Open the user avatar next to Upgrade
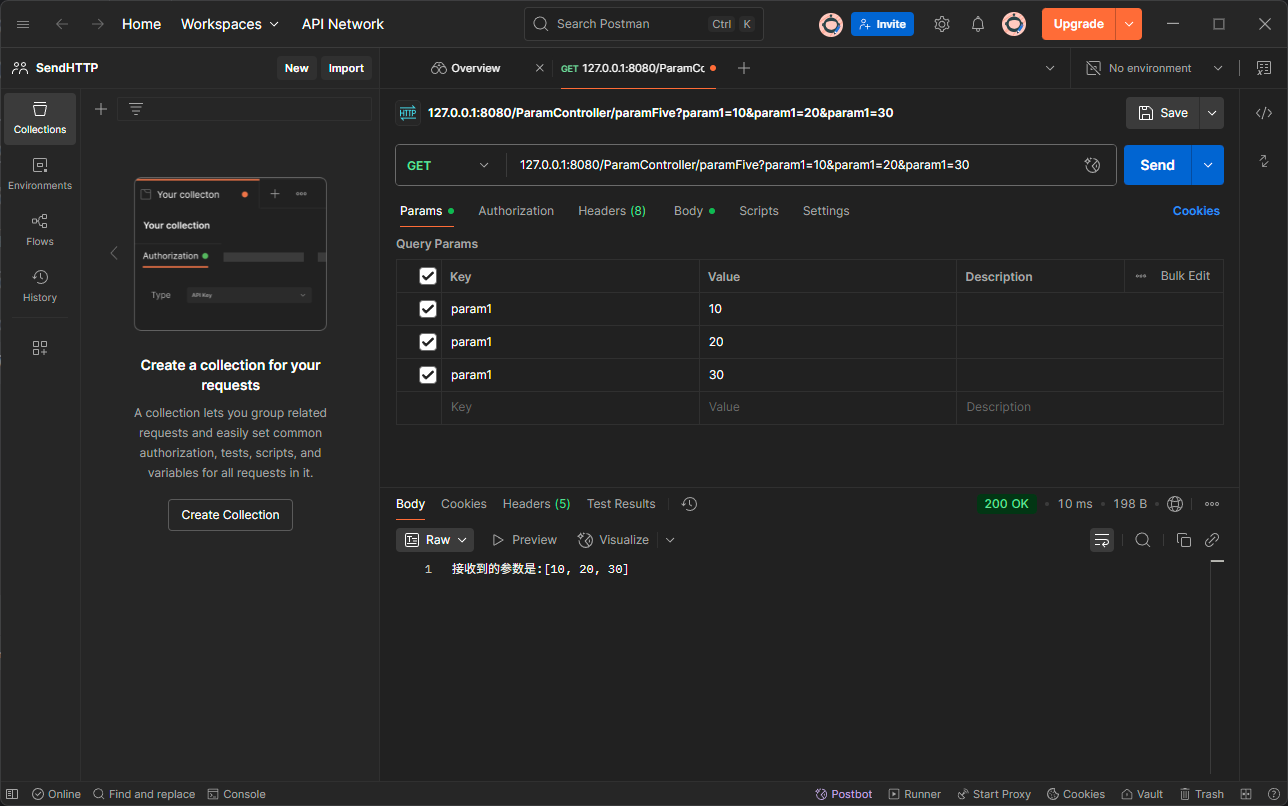 point(1014,24)
